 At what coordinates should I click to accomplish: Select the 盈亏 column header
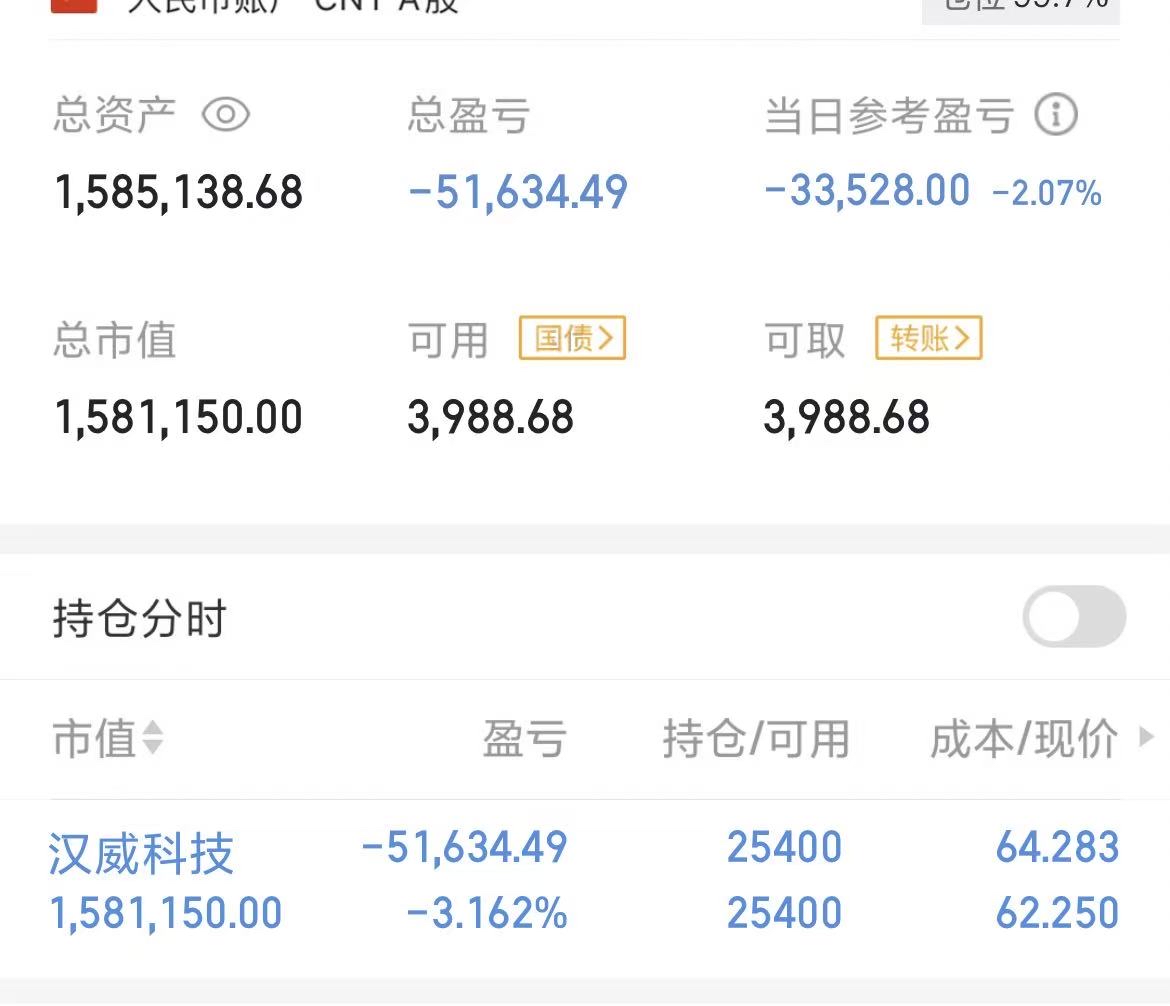(x=525, y=739)
